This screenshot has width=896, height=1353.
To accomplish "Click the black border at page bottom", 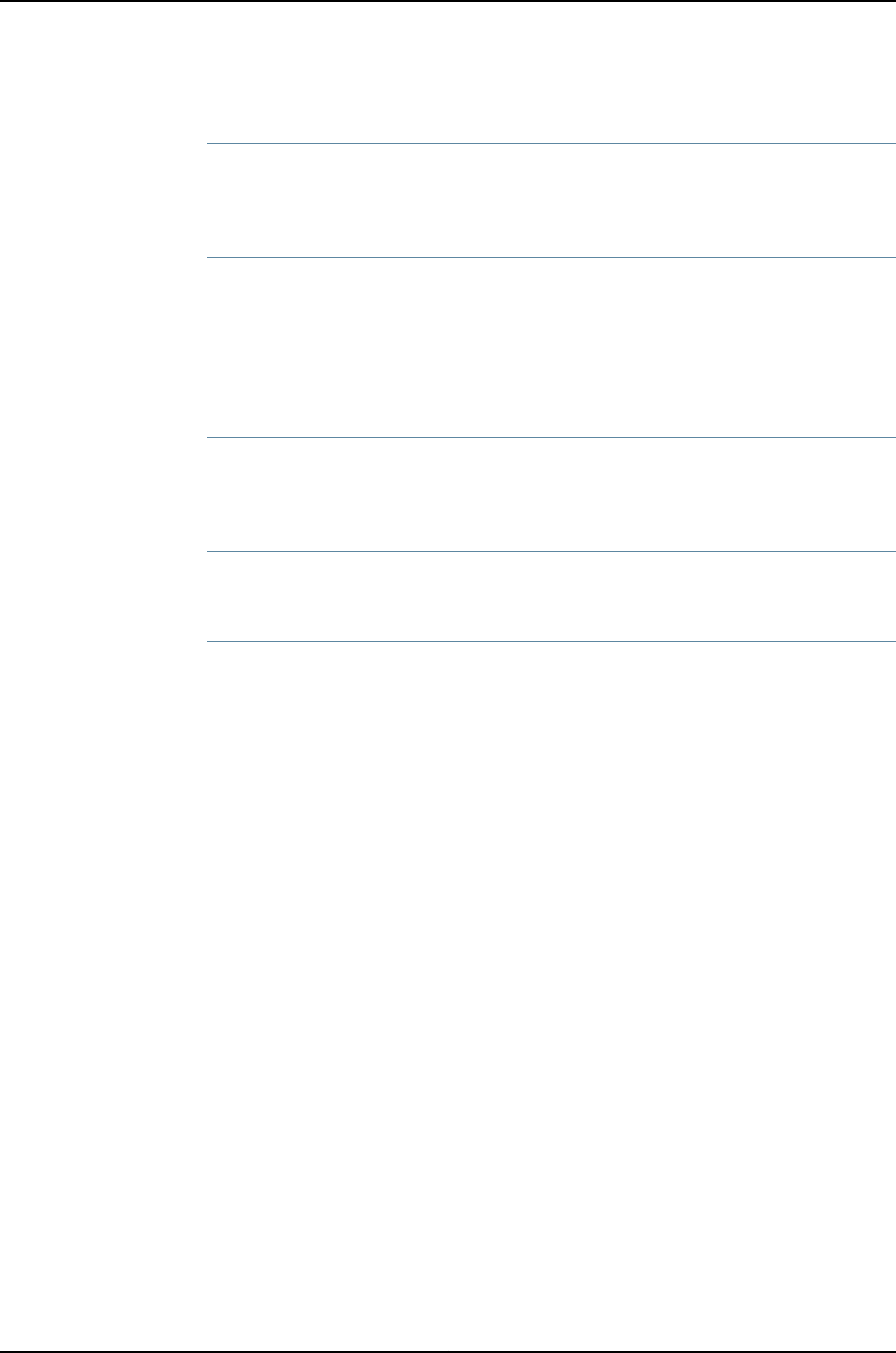I will click(448, 1351).
